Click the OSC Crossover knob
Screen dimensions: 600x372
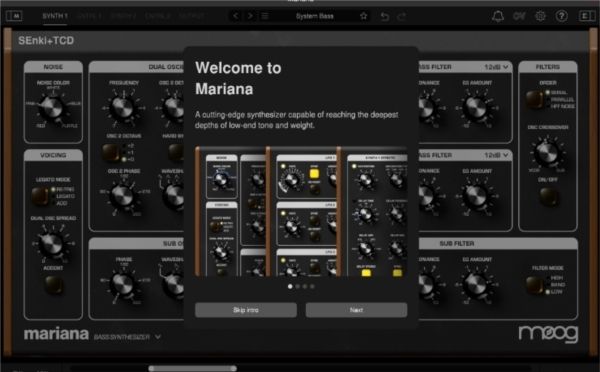tap(547, 152)
